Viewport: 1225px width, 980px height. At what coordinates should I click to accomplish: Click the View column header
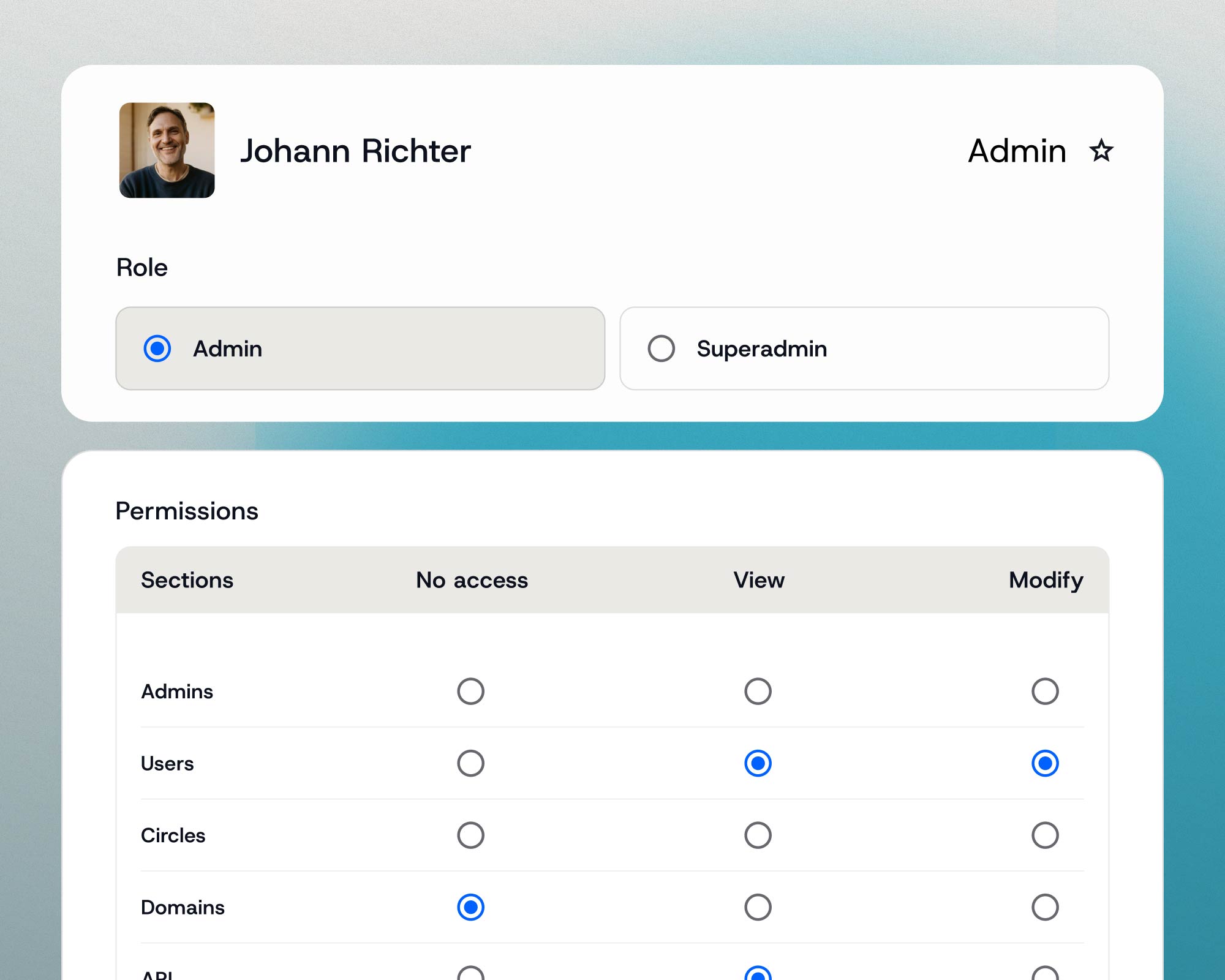[759, 580]
